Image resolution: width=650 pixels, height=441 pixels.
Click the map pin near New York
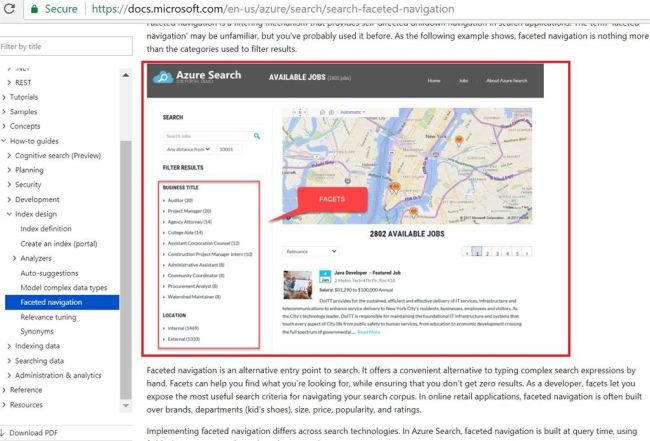pyautogui.click(x=458, y=141)
